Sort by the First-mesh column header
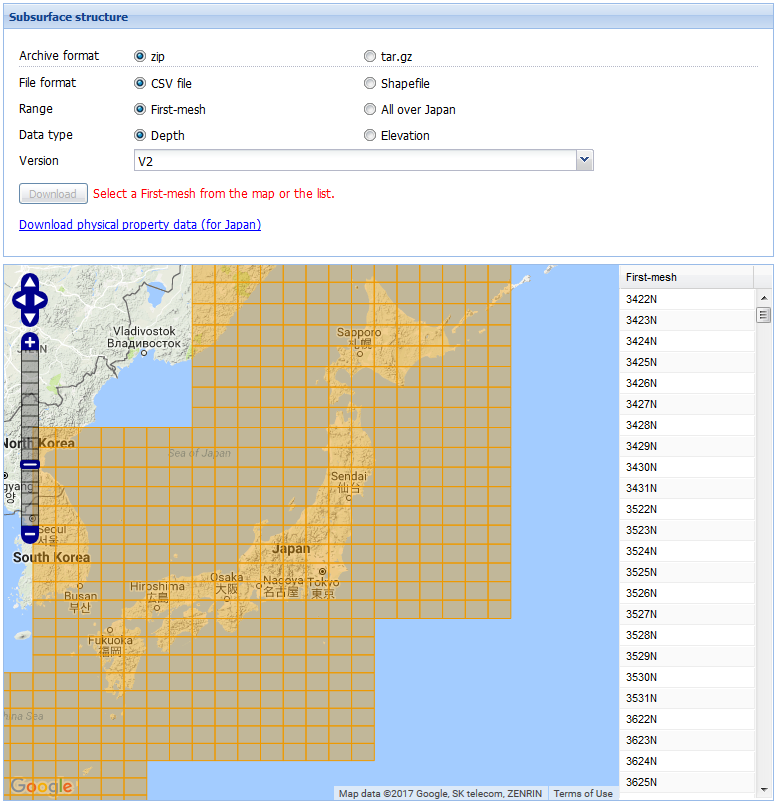The image size is (777, 803). (686, 277)
